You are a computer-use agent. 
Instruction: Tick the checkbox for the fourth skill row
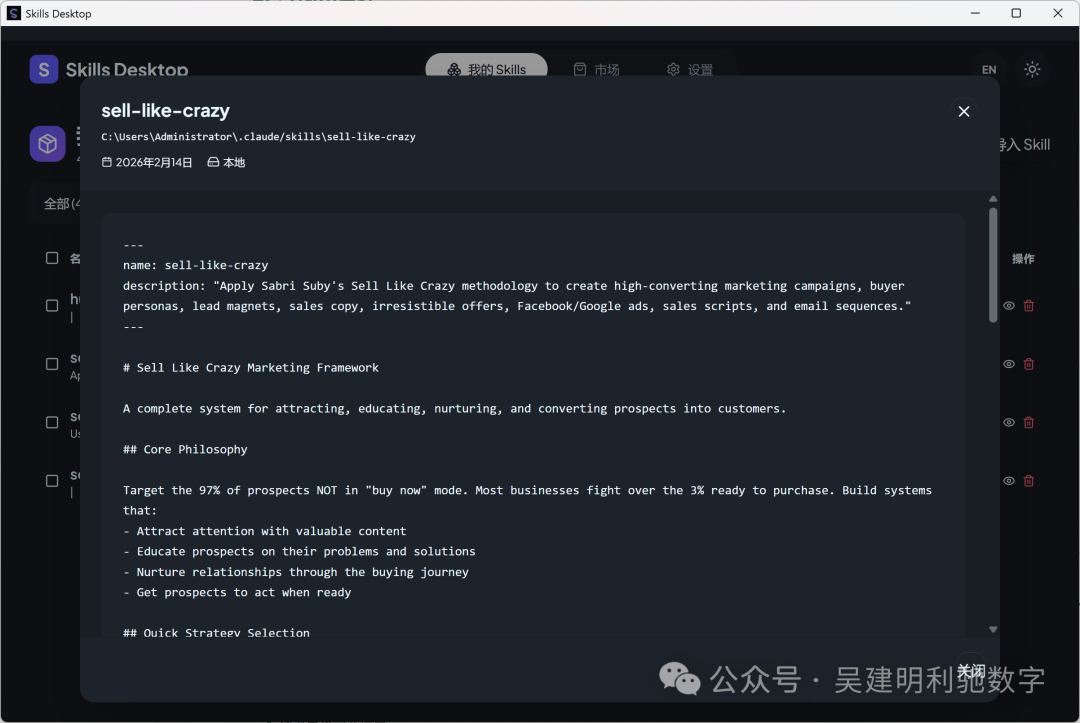(x=52, y=481)
